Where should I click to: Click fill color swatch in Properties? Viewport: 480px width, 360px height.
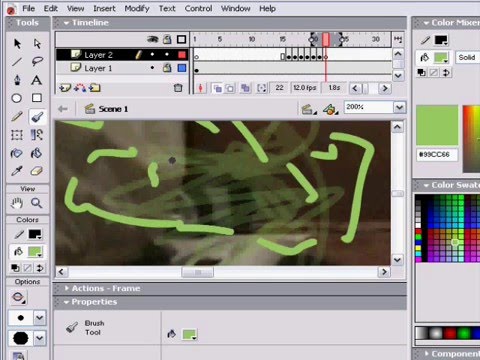[189, 334]
